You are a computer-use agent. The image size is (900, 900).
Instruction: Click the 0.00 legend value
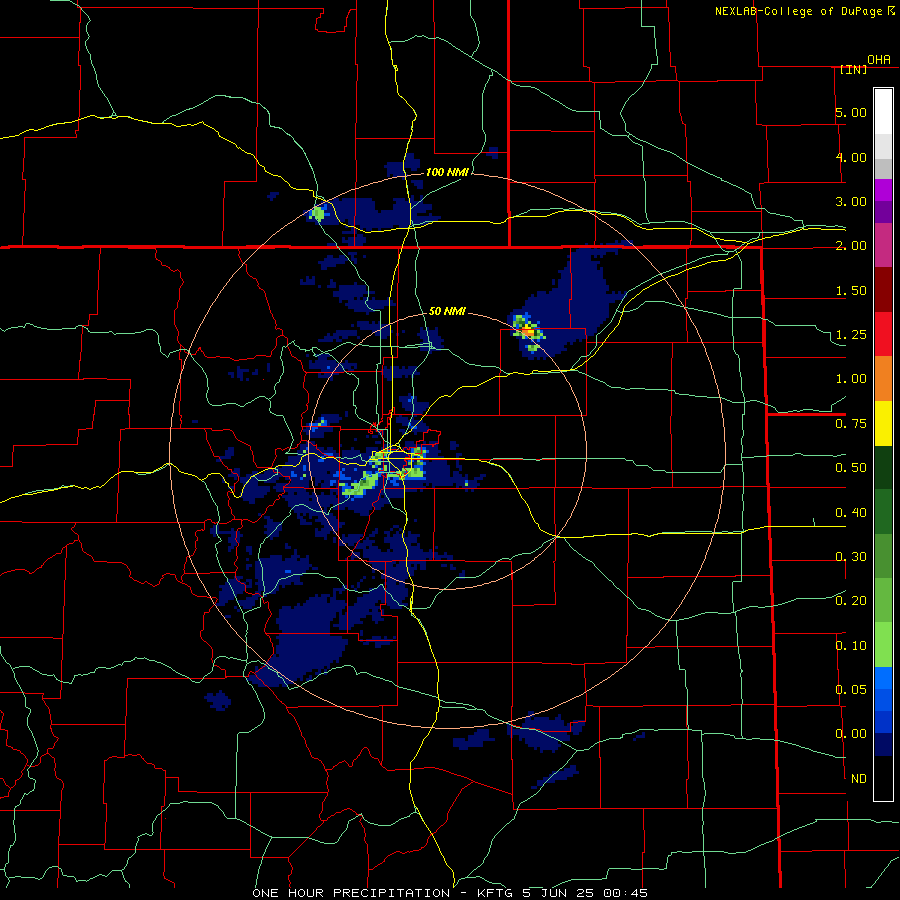tap(851, 734)
